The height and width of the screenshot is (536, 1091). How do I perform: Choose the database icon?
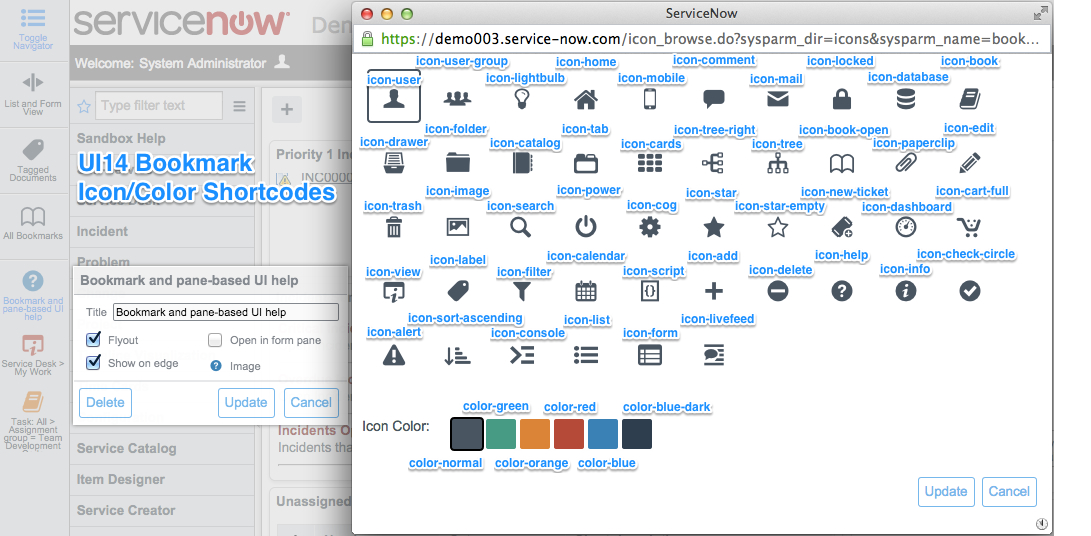tap(905, 99)
